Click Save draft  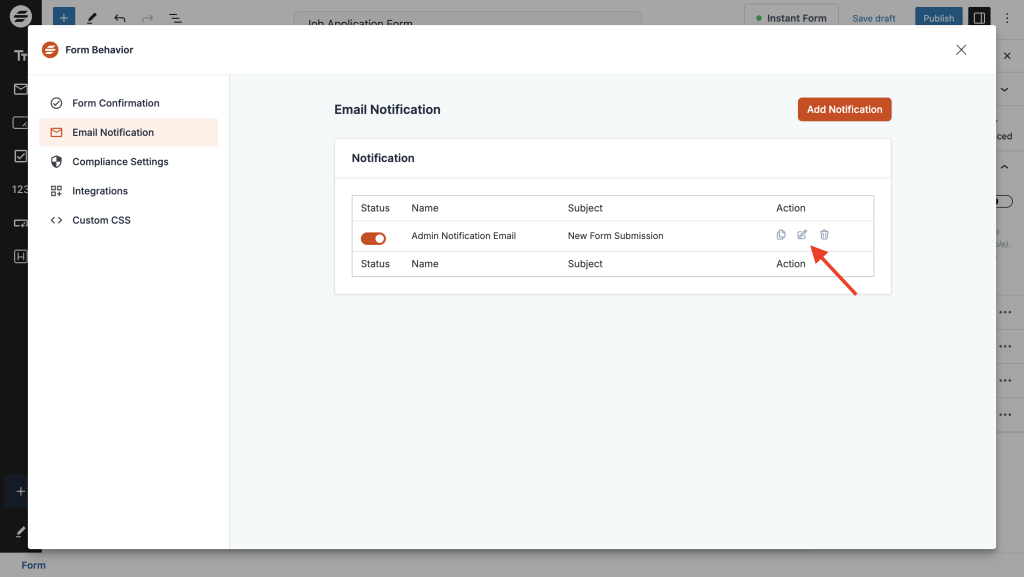pos(872,17)
